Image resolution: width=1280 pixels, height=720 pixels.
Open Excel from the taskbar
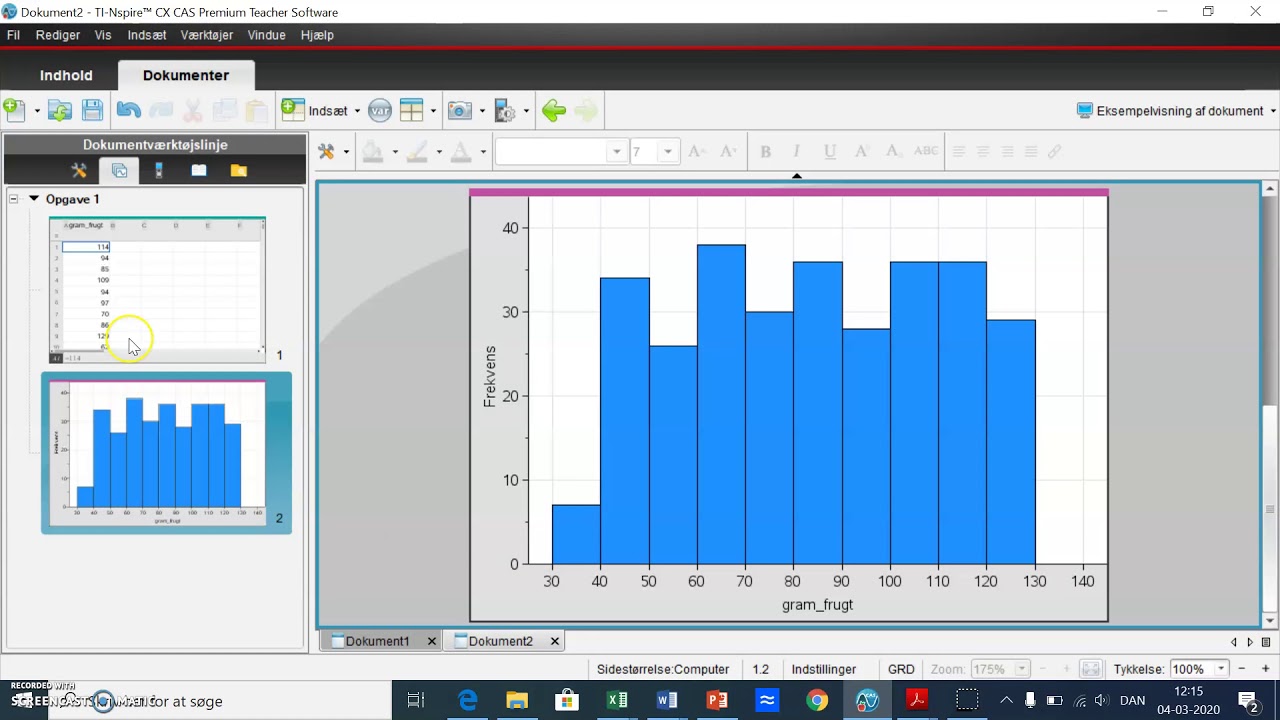point(617,700)
